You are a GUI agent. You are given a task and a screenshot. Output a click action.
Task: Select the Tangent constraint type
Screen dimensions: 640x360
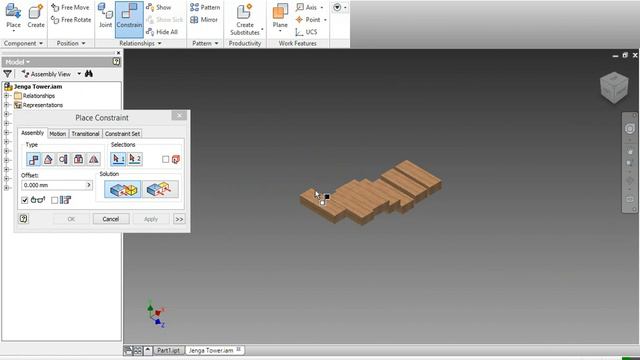64,159
